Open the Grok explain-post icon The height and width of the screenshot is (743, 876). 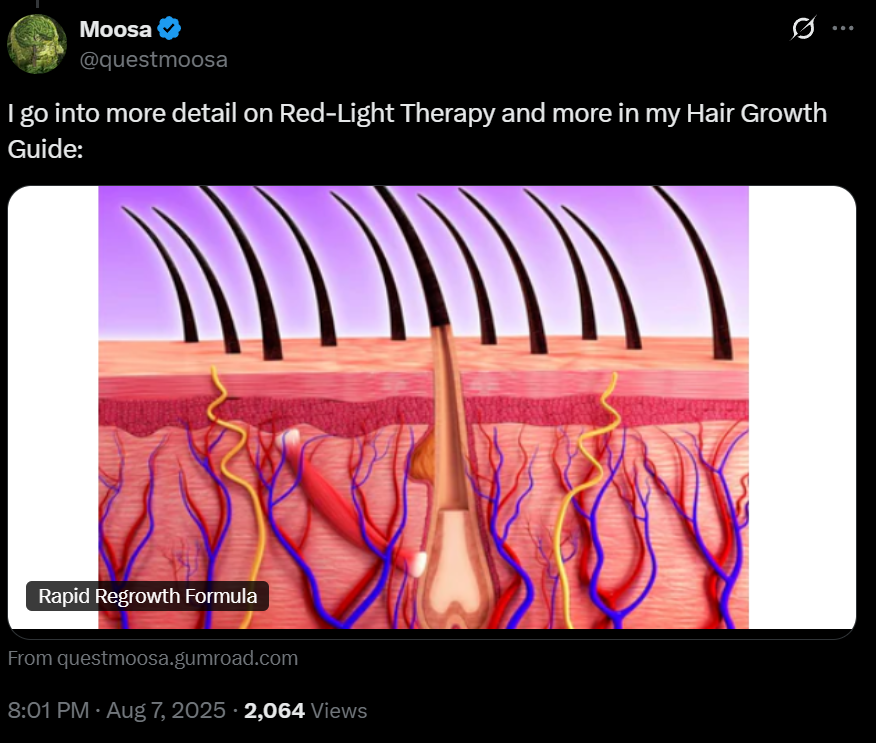803,28
